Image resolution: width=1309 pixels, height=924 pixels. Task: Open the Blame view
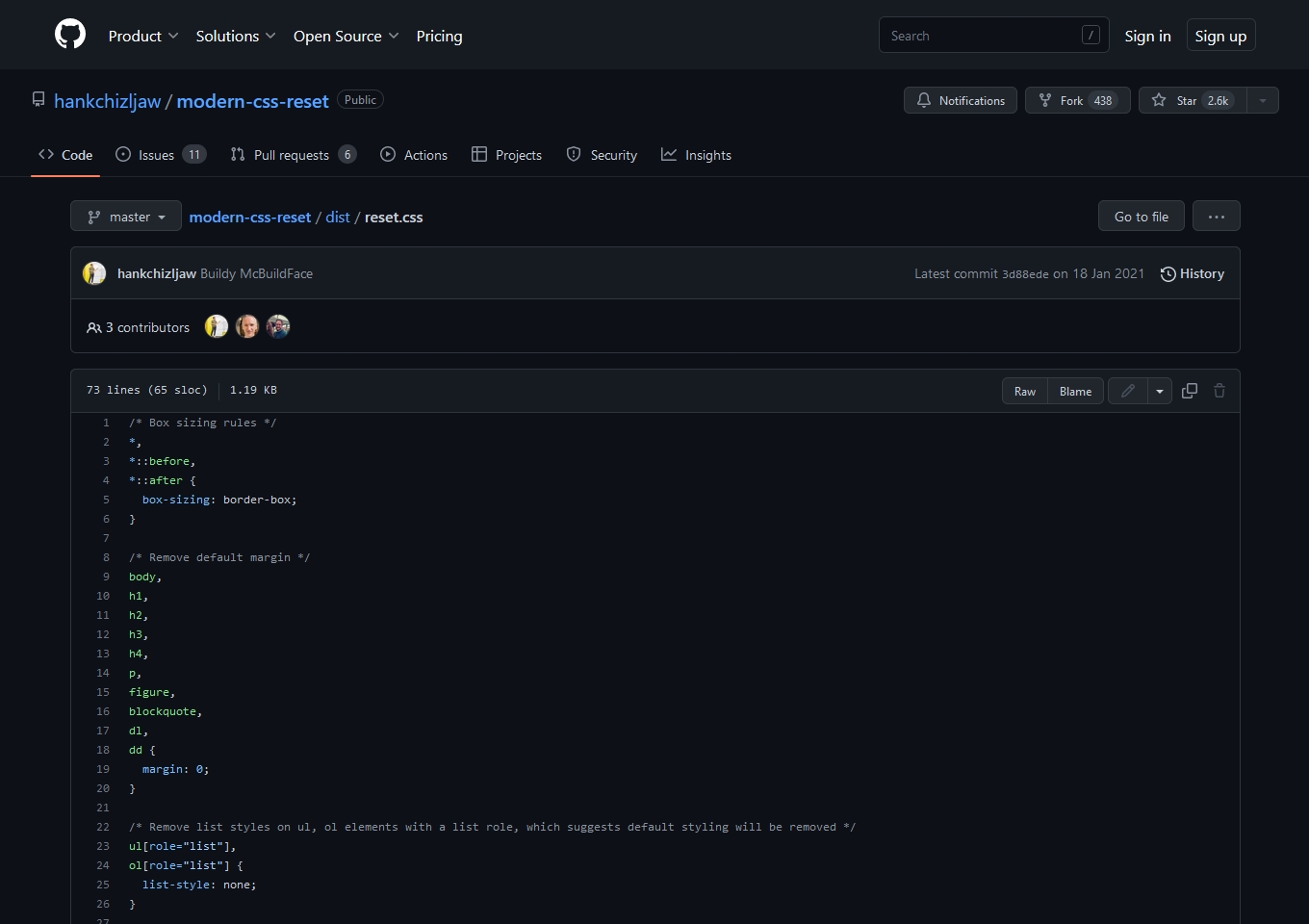click(x=1075, y=391)
